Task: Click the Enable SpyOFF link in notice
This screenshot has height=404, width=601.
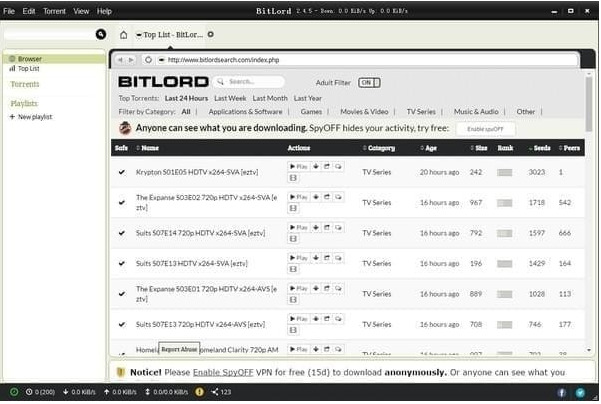Action: pos(223,373)
